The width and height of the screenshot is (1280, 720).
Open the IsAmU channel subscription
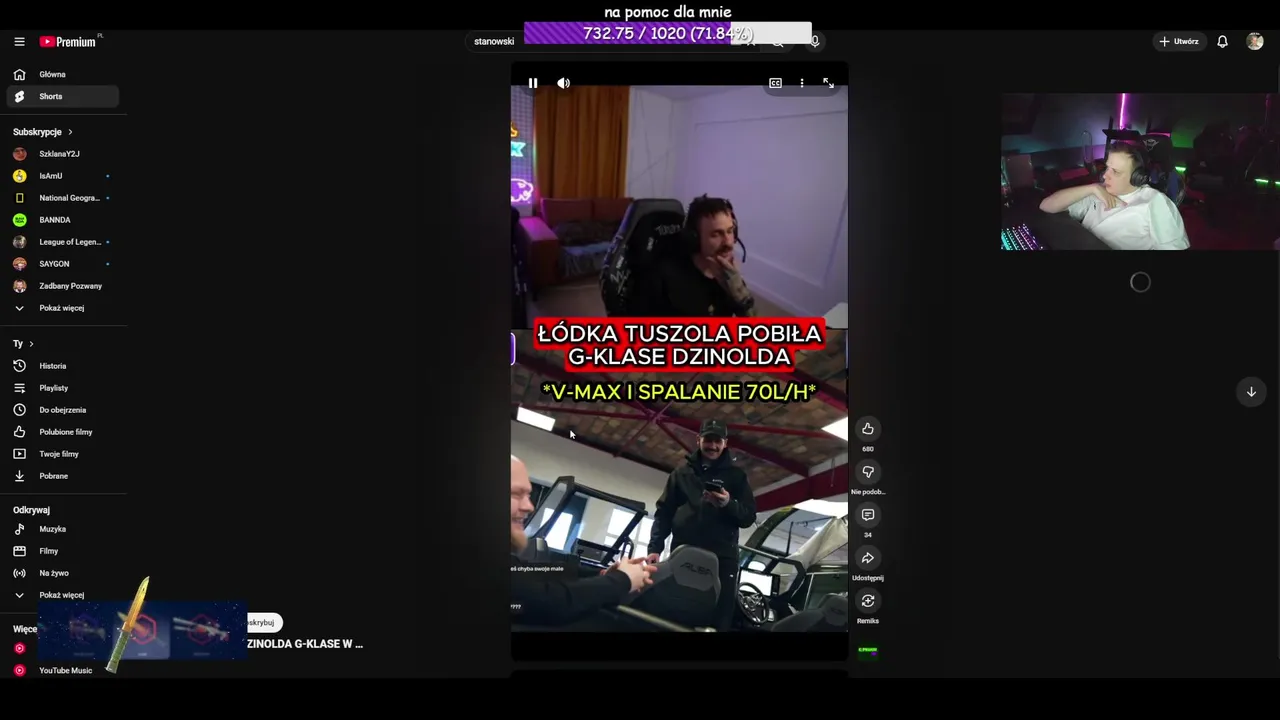62,176
